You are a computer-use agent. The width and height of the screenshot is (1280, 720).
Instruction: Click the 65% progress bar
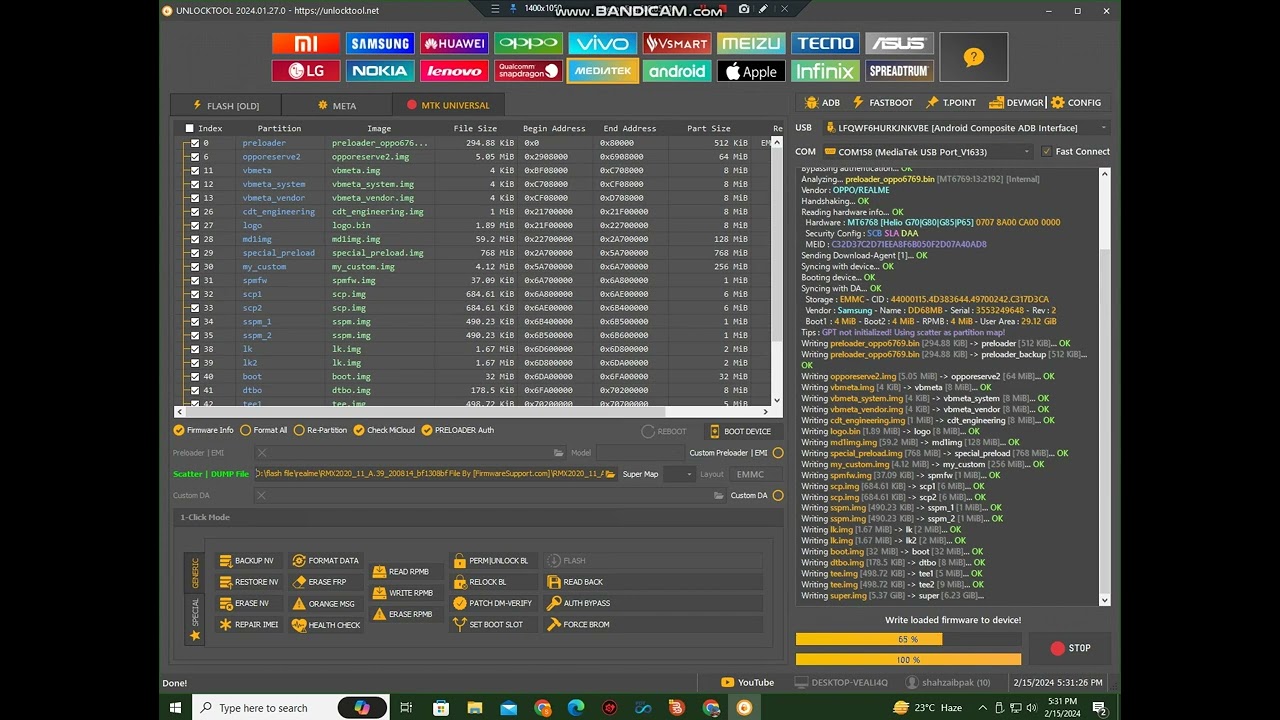click(908, 639)
